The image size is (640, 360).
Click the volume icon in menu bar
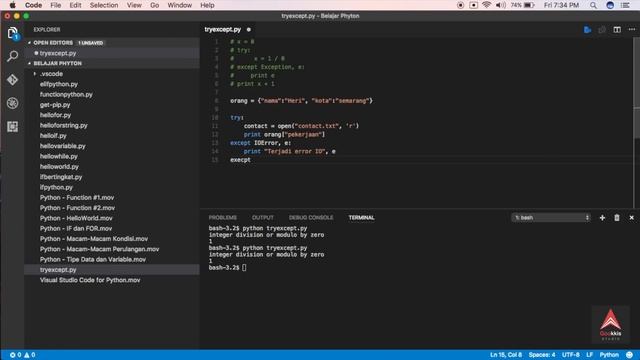tap(500, 5)
